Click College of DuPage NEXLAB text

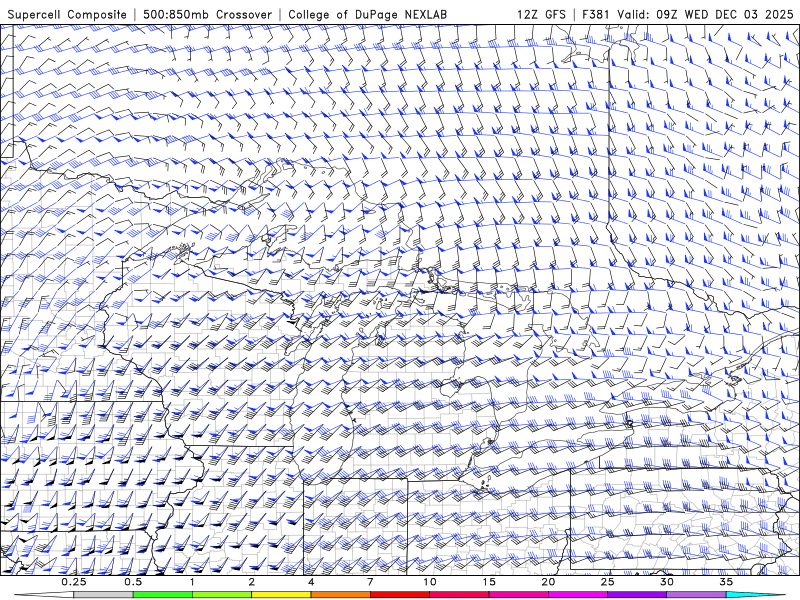(367, 14)
